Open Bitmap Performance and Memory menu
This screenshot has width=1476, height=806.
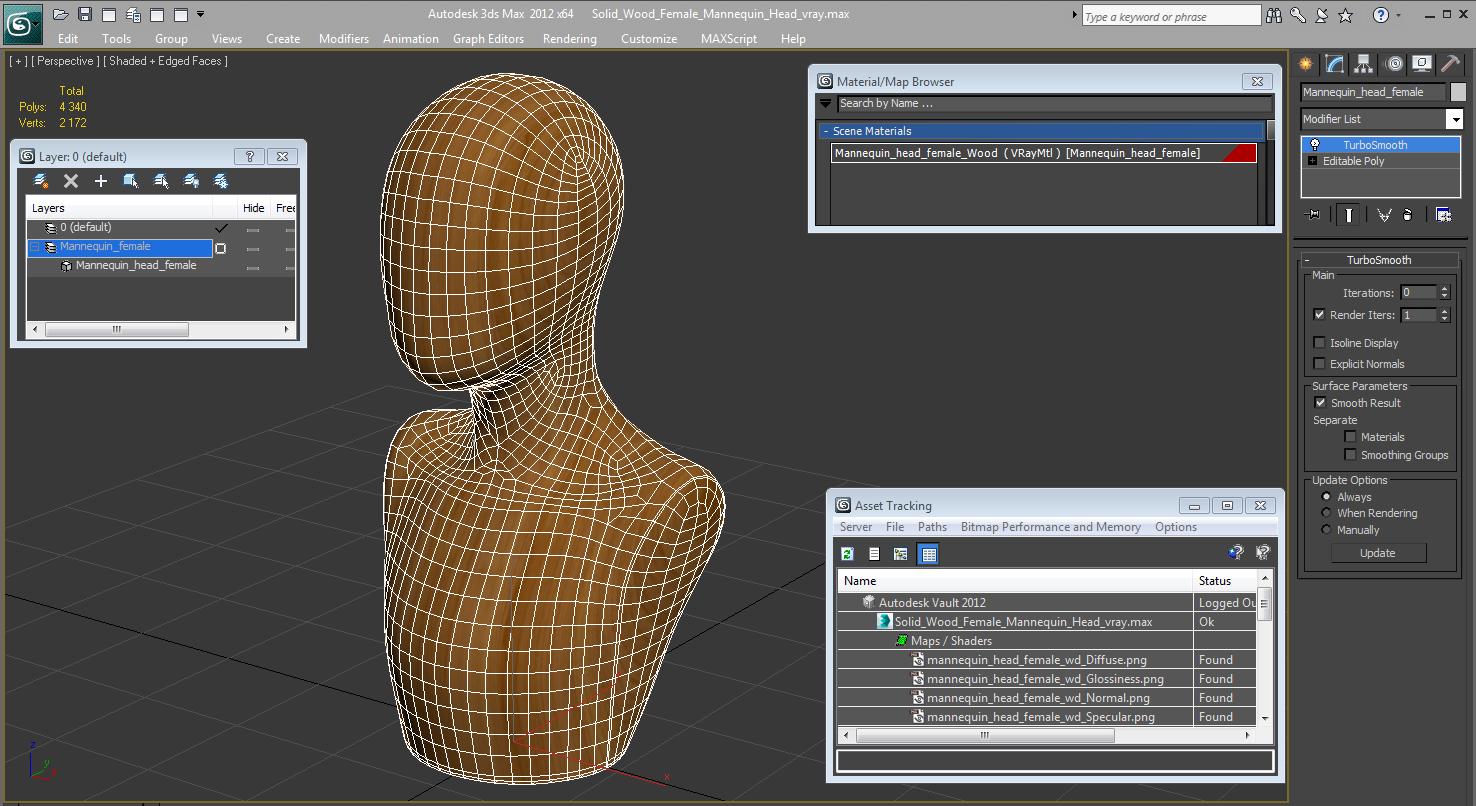pyautogui.click(x=1050, y=527)
